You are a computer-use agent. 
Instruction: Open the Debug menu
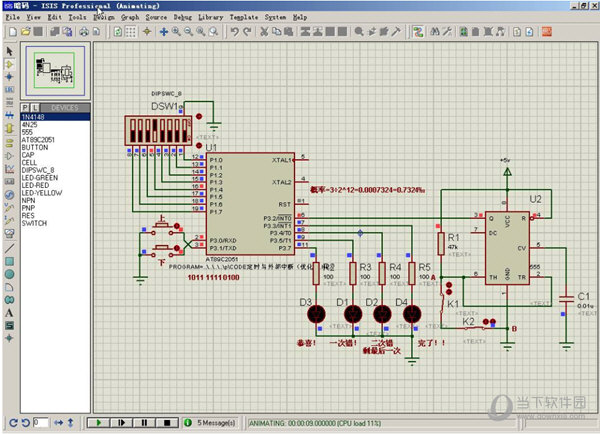[182, 17]
